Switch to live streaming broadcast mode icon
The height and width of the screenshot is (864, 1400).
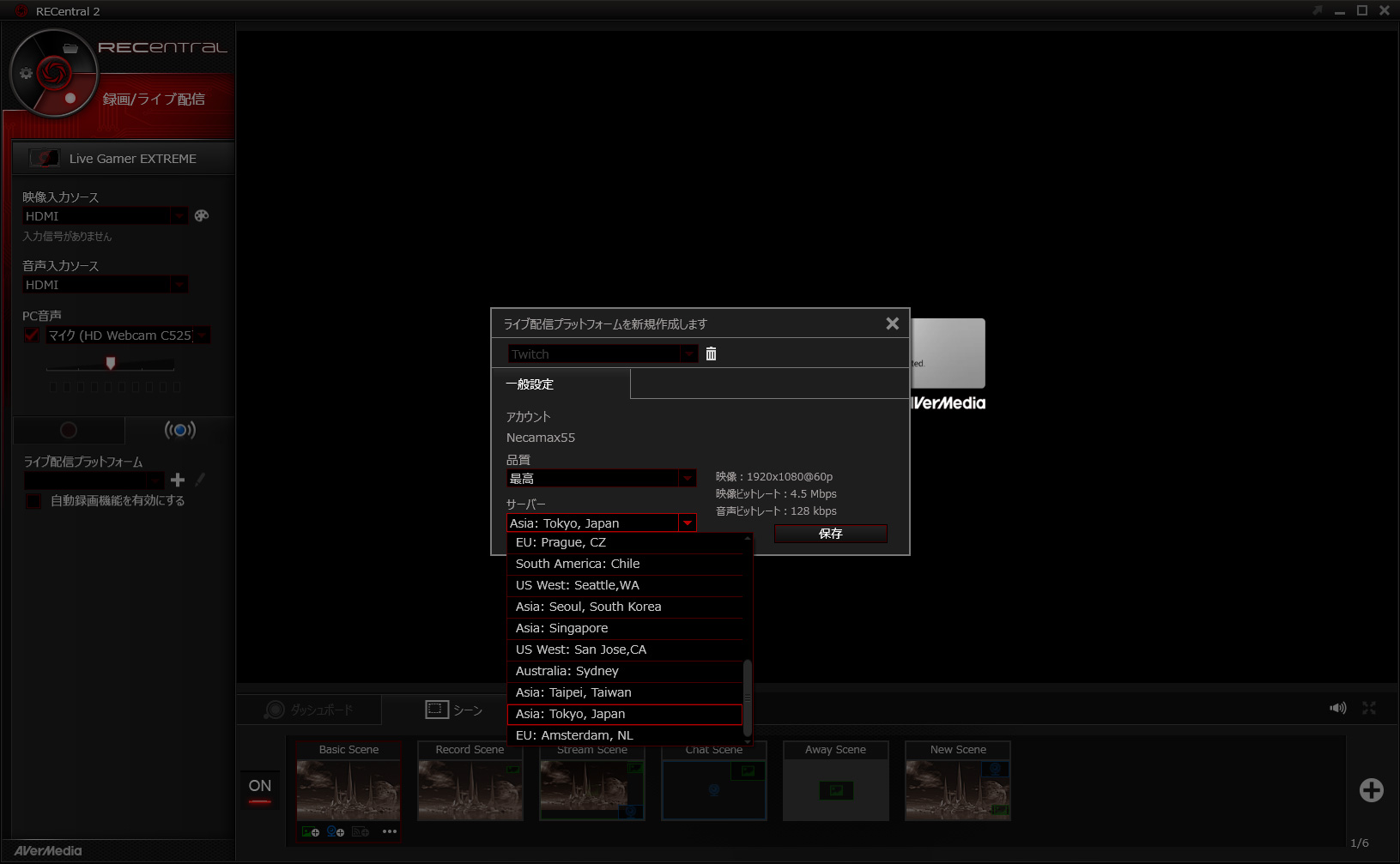pyautogui.click(x=180, y=430)
